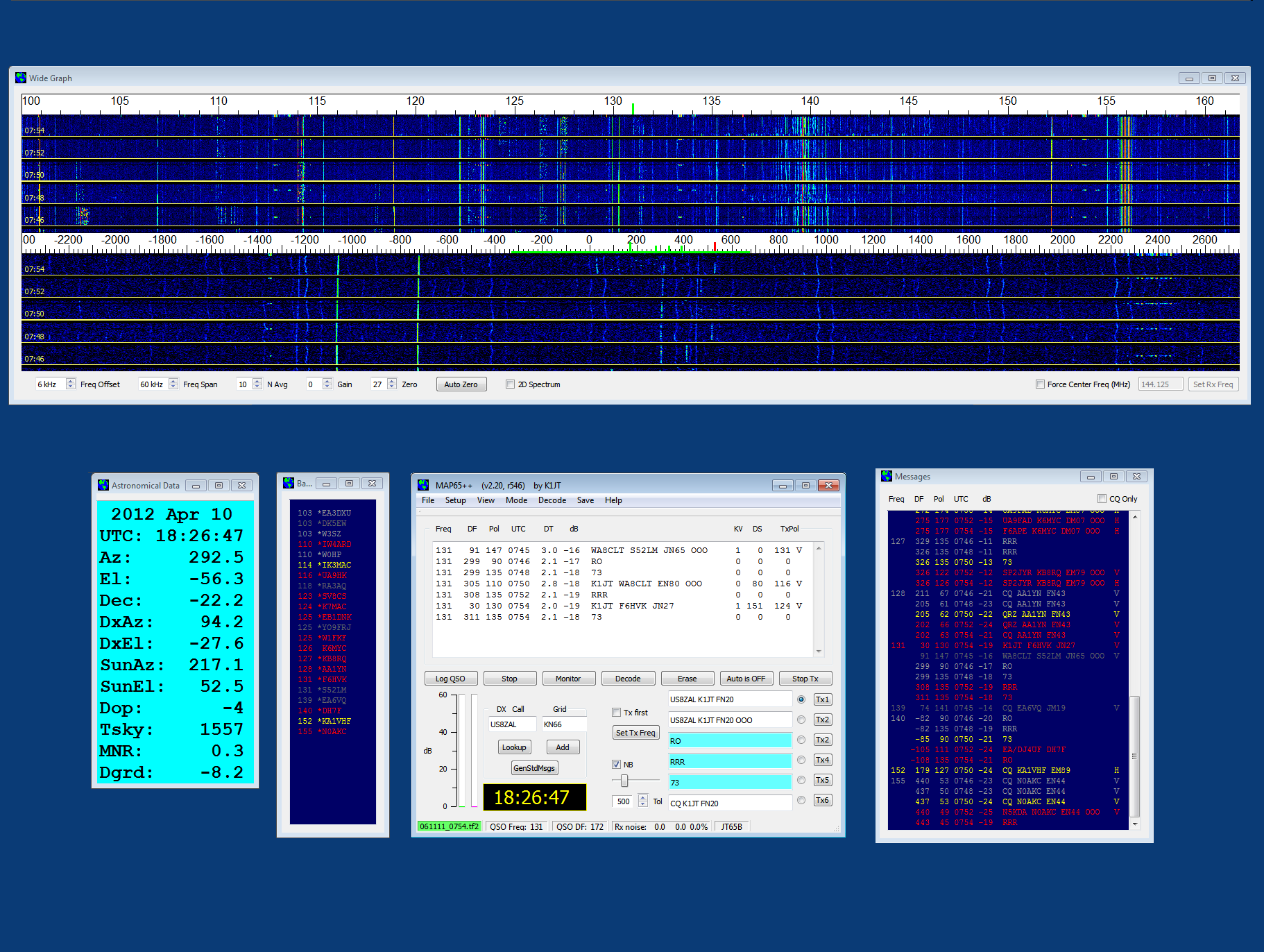Viewport: 1264px width, 952px height.
Task: Decrease the Tol tolerance spinner
Action: (x=643, y=804)
